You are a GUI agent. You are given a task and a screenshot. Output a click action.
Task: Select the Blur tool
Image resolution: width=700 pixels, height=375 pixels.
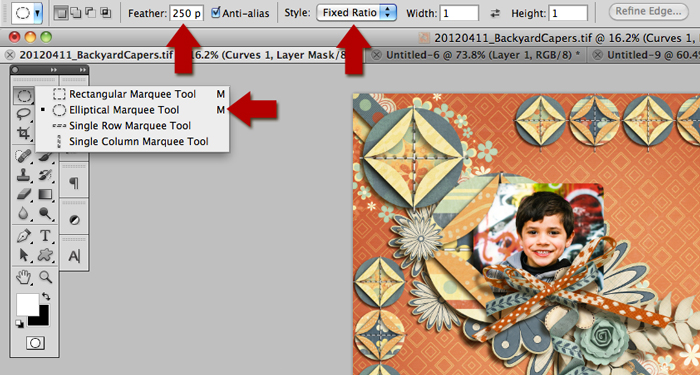(x=23, y=213)
